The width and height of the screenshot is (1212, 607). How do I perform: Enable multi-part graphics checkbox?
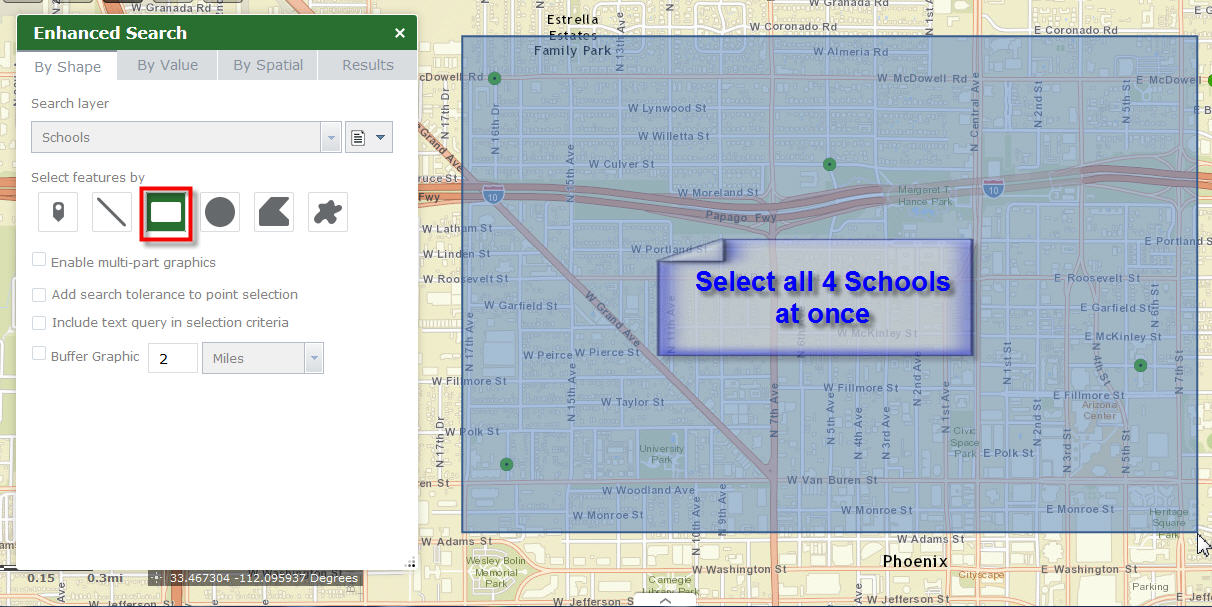(x=39, y=260)
